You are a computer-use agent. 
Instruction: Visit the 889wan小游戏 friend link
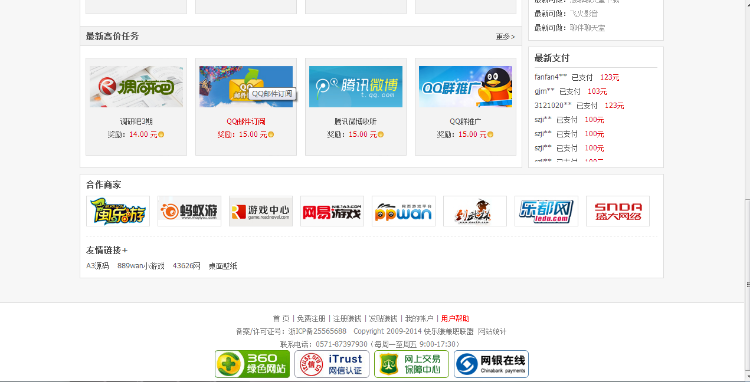pos(141,266)
